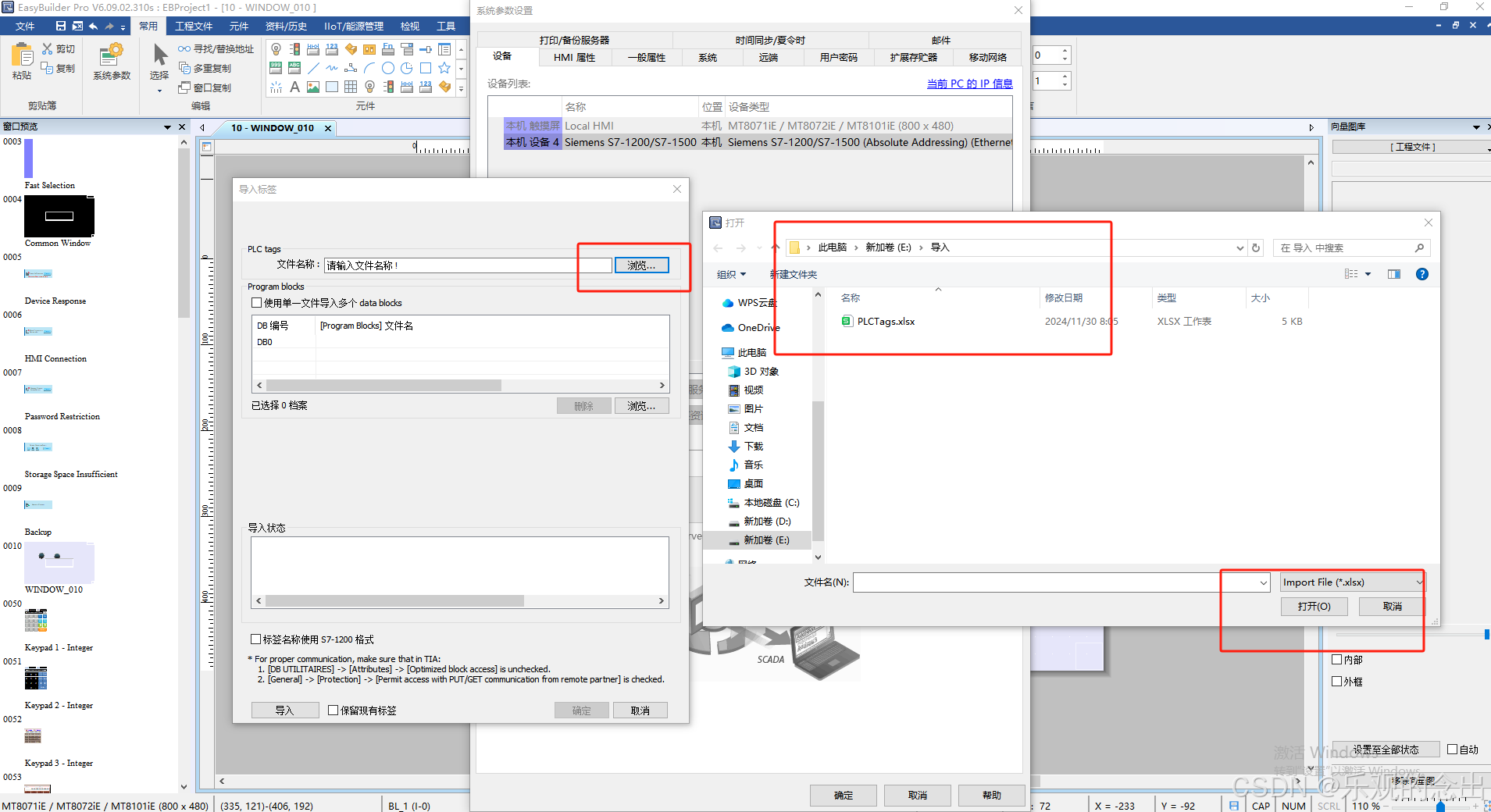Select the Table grid object icon
This screenshot has width=1491, height=812.
tap(351, 87)
